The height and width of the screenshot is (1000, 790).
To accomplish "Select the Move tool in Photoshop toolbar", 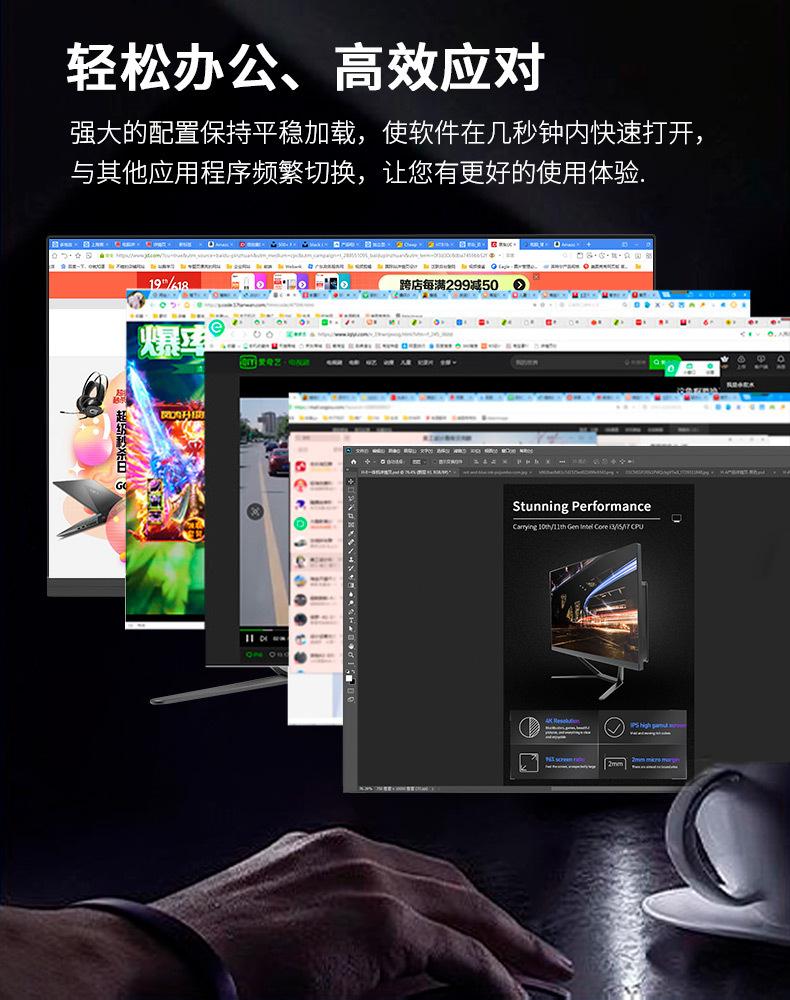I will [351, 481].
